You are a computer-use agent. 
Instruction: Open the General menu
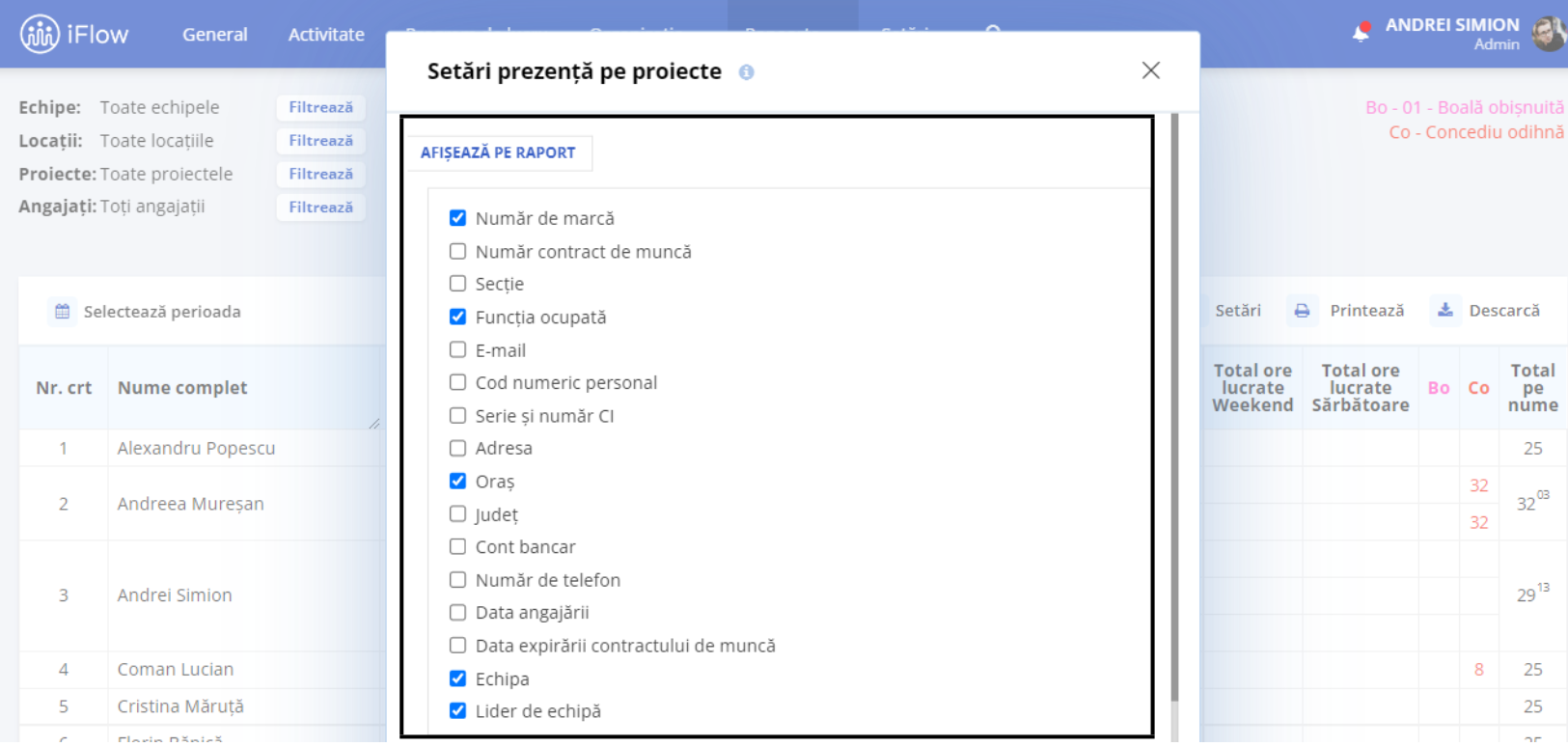pyautogui.click(x=215, y=35)
